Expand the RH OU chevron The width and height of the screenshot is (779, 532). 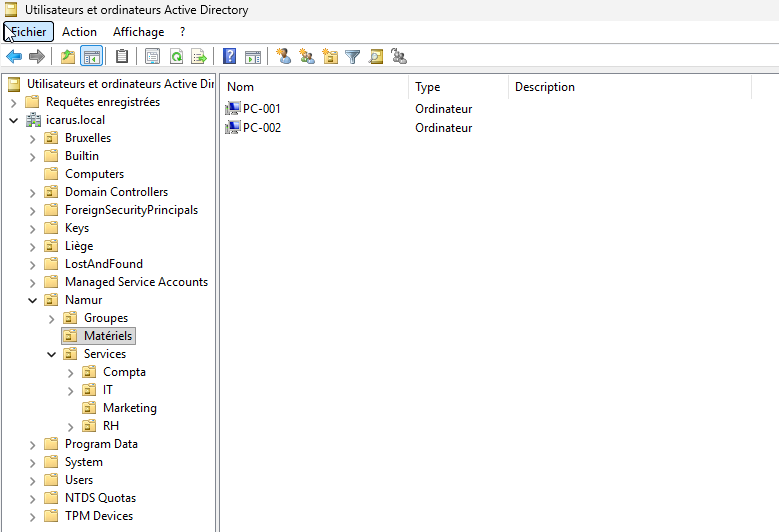click(71, 427)
